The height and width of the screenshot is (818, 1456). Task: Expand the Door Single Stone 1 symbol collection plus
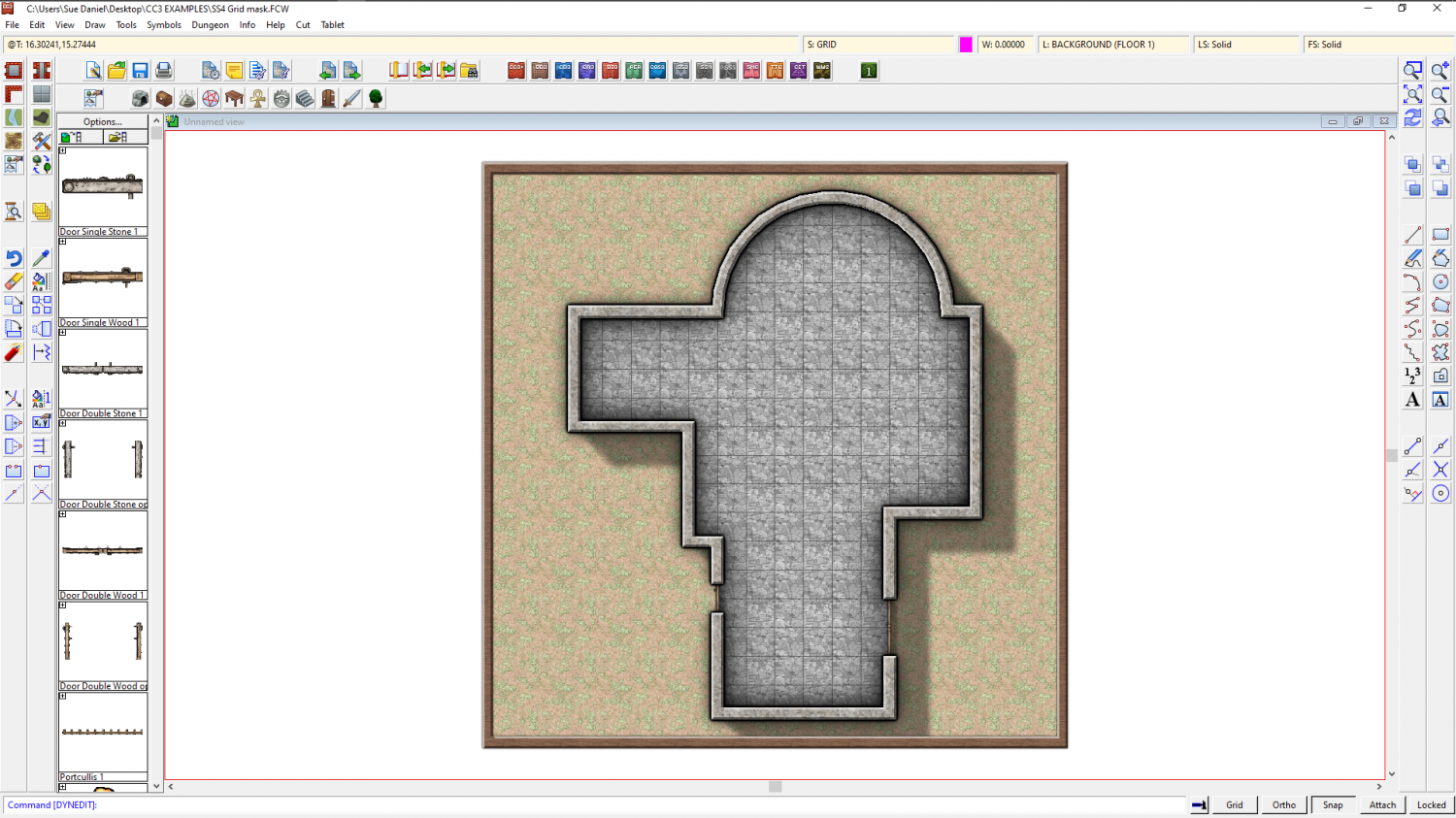[63, 150]
